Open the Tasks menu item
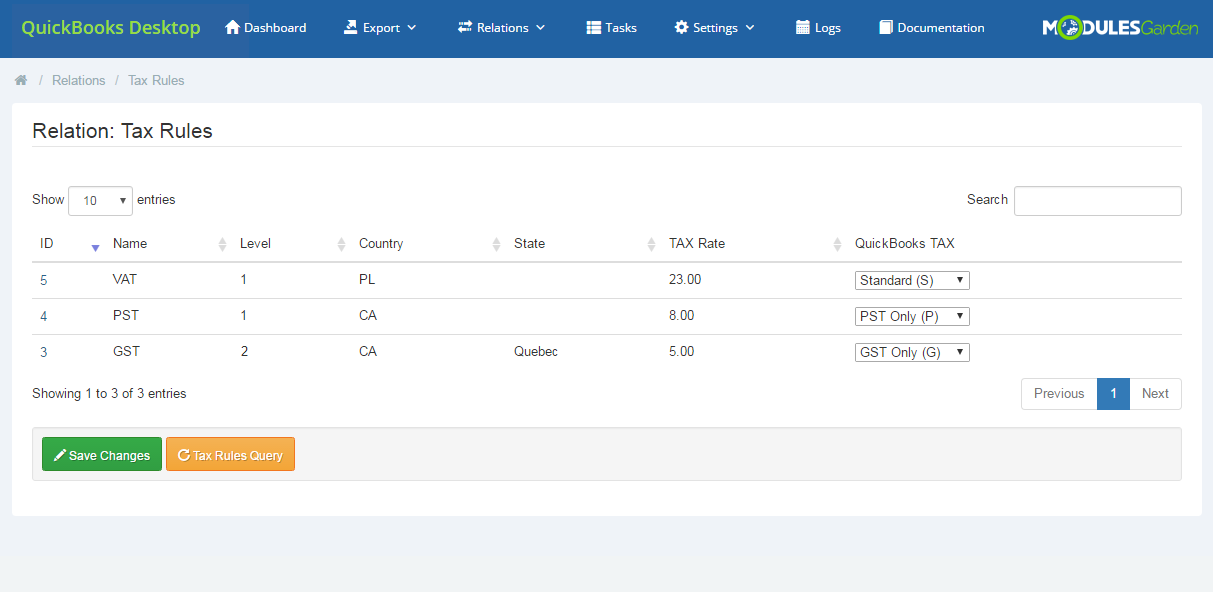 pyautogui.click(x=611, y=27)
